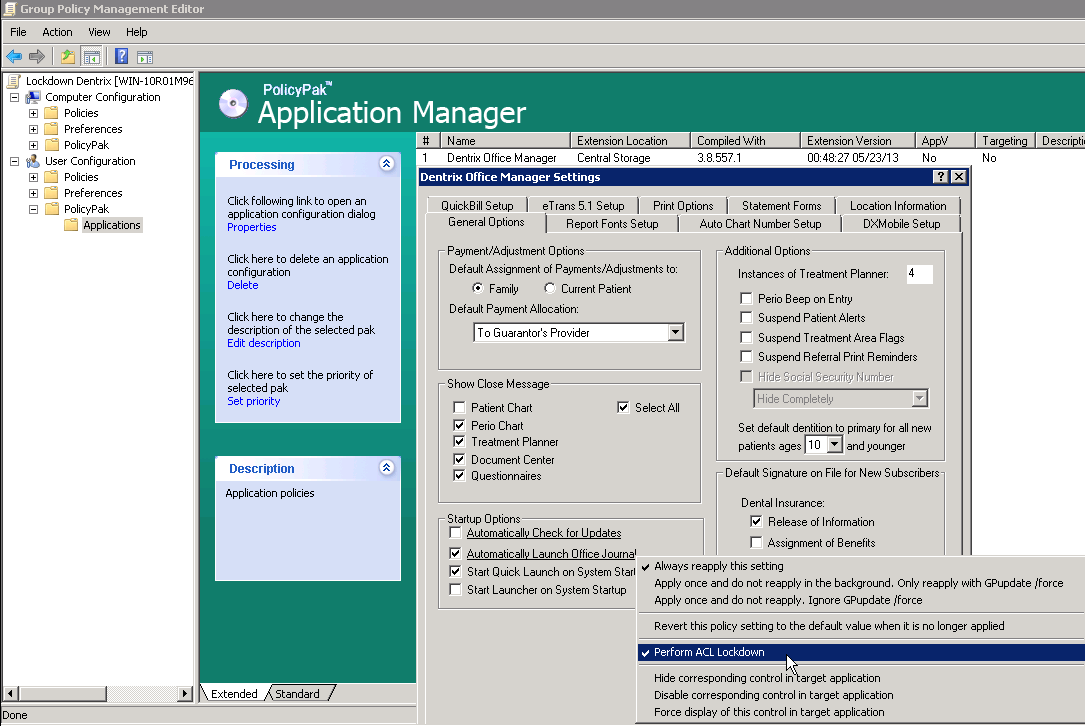1085x726 pixels.
Task: Click the Show/Hide action pane icon
Action: [x=145, y=57]
